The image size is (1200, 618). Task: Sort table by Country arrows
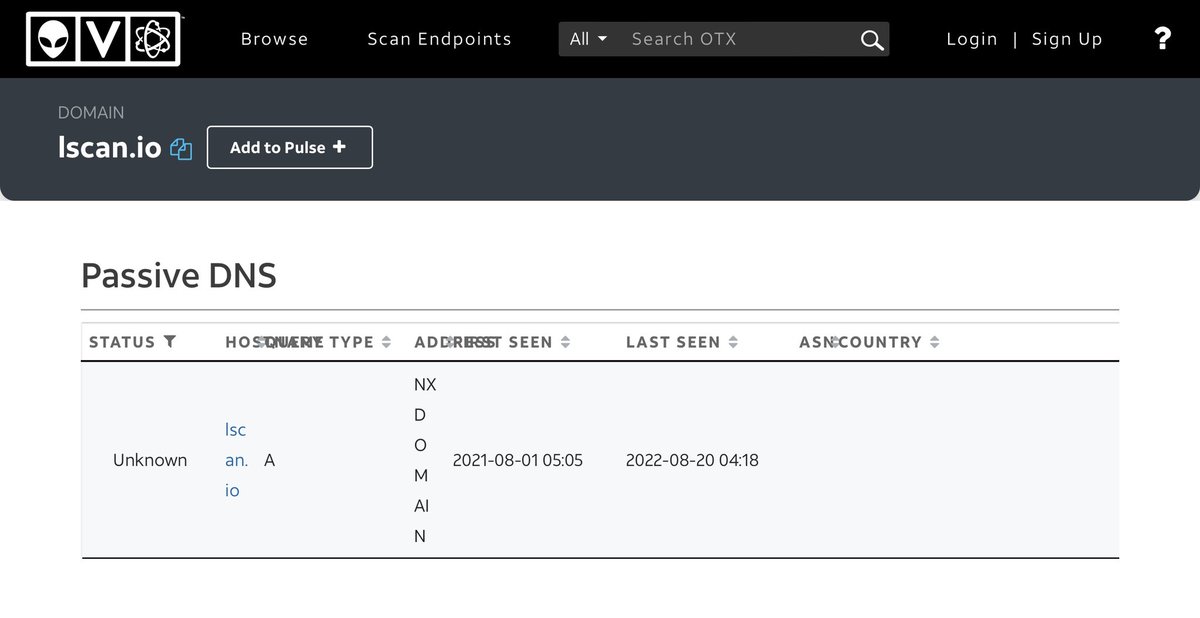[x=934, y=342]
